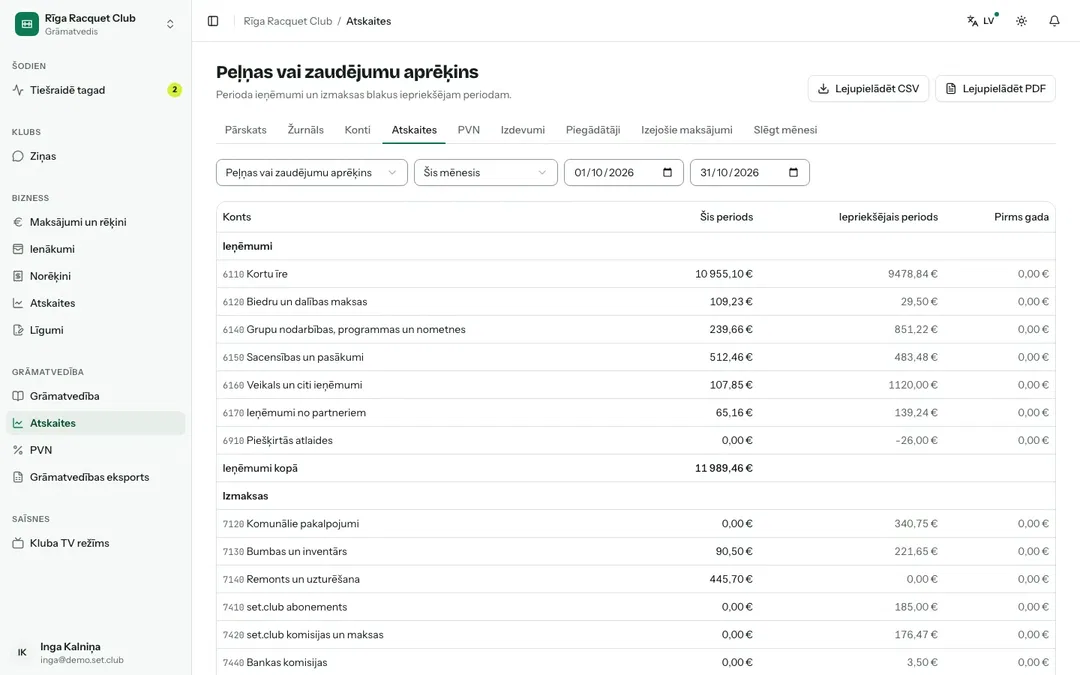This screenshot has width=1080, height=675.
Task: Switch to the Pārskats tab
Action: coord(246,130)
